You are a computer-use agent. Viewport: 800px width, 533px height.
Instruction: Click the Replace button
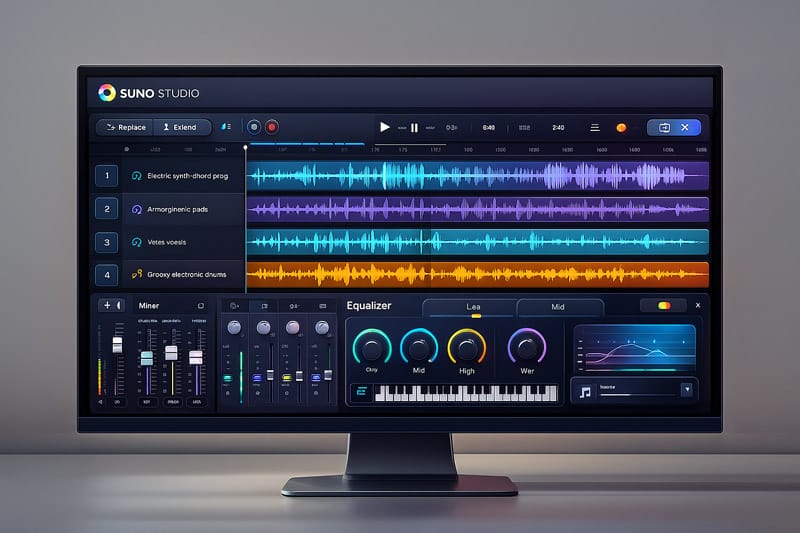point(125,127)
